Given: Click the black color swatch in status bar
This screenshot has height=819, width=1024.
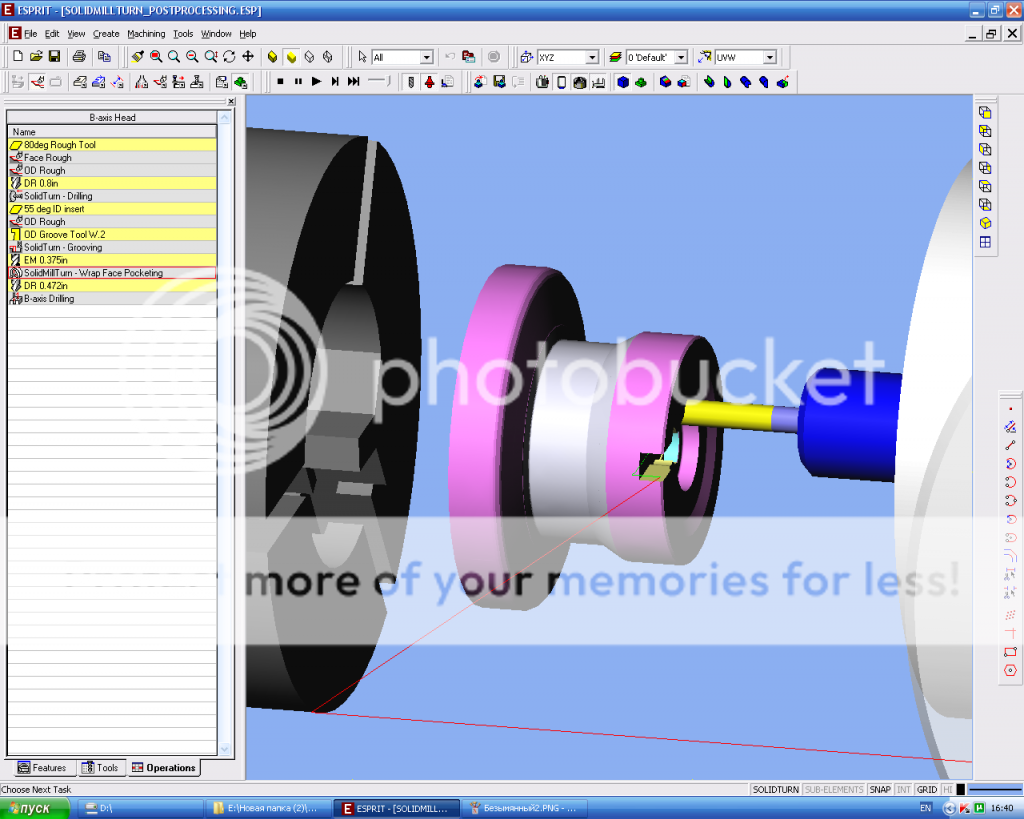Looking at the screenshot, I should [961, 789].
